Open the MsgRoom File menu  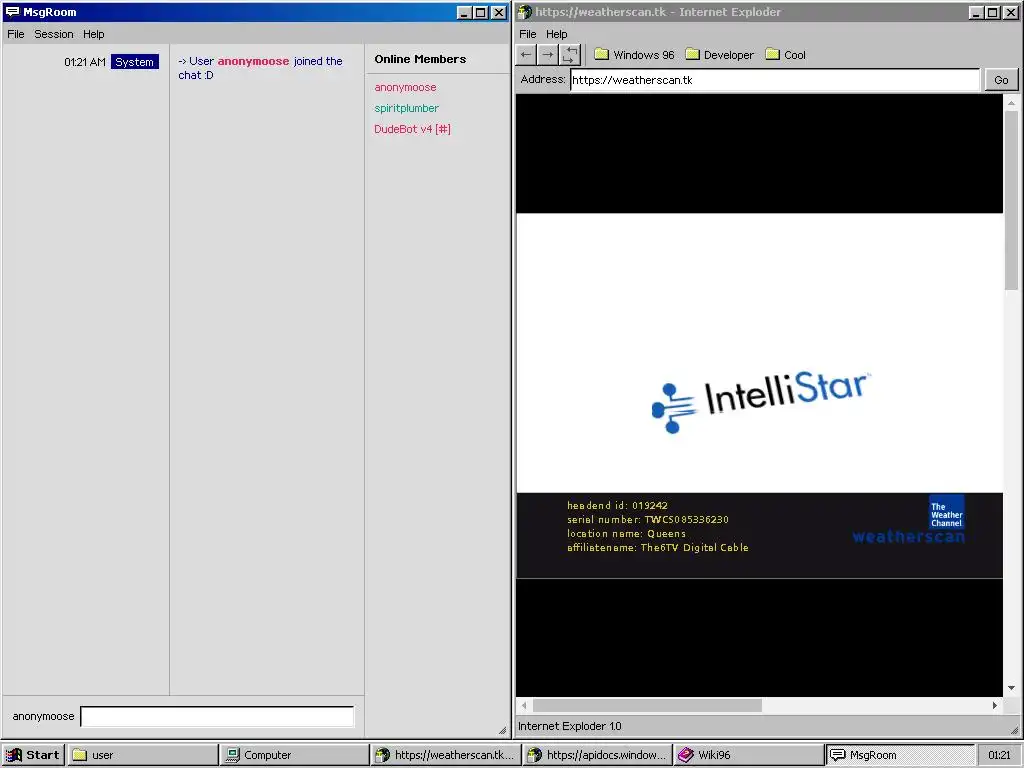click(16, 34)
